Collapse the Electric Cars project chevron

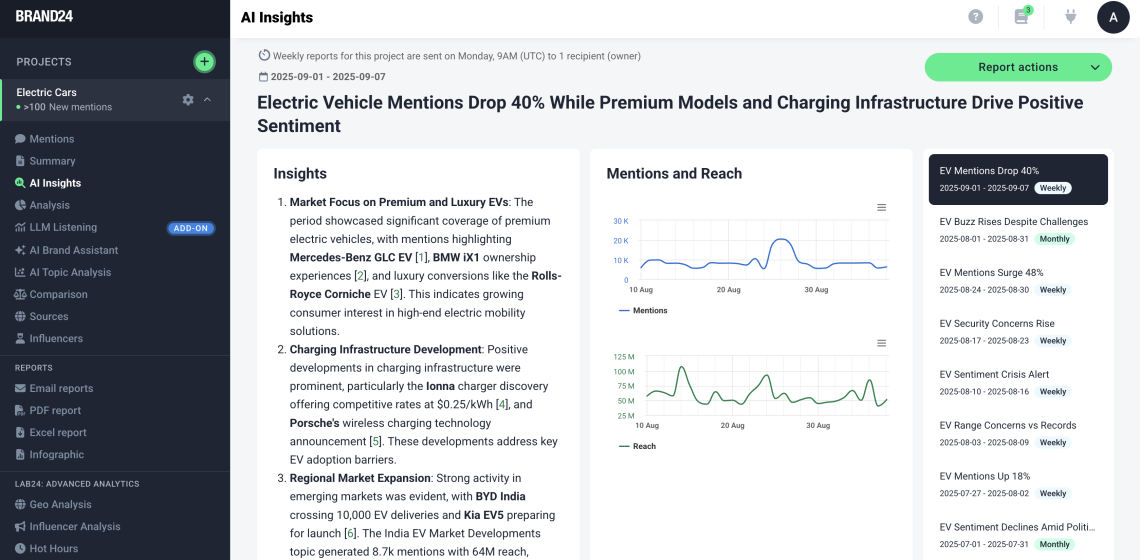(207, 100)
